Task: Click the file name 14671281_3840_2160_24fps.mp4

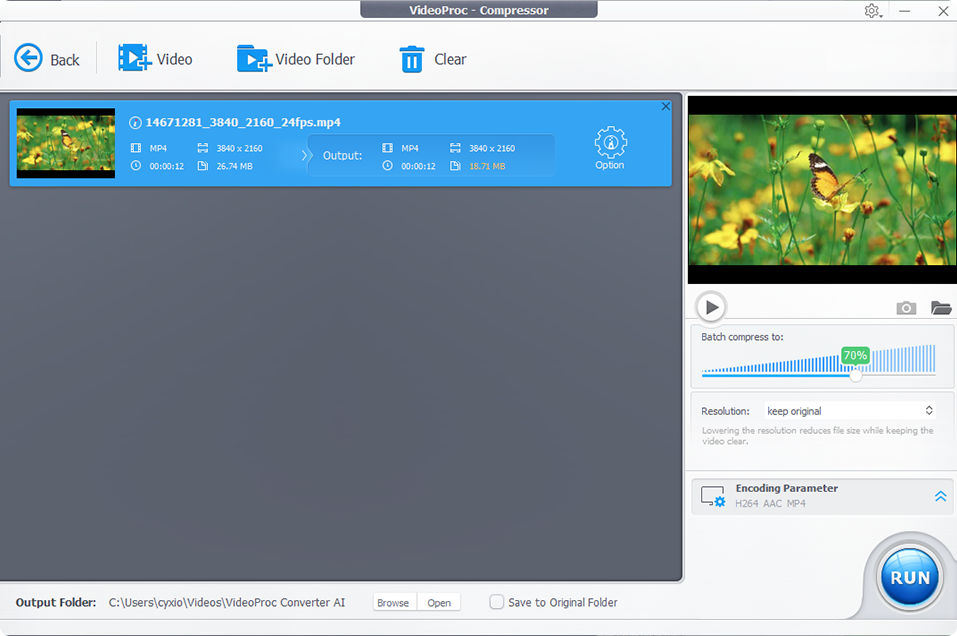Action: pos(243,123)
